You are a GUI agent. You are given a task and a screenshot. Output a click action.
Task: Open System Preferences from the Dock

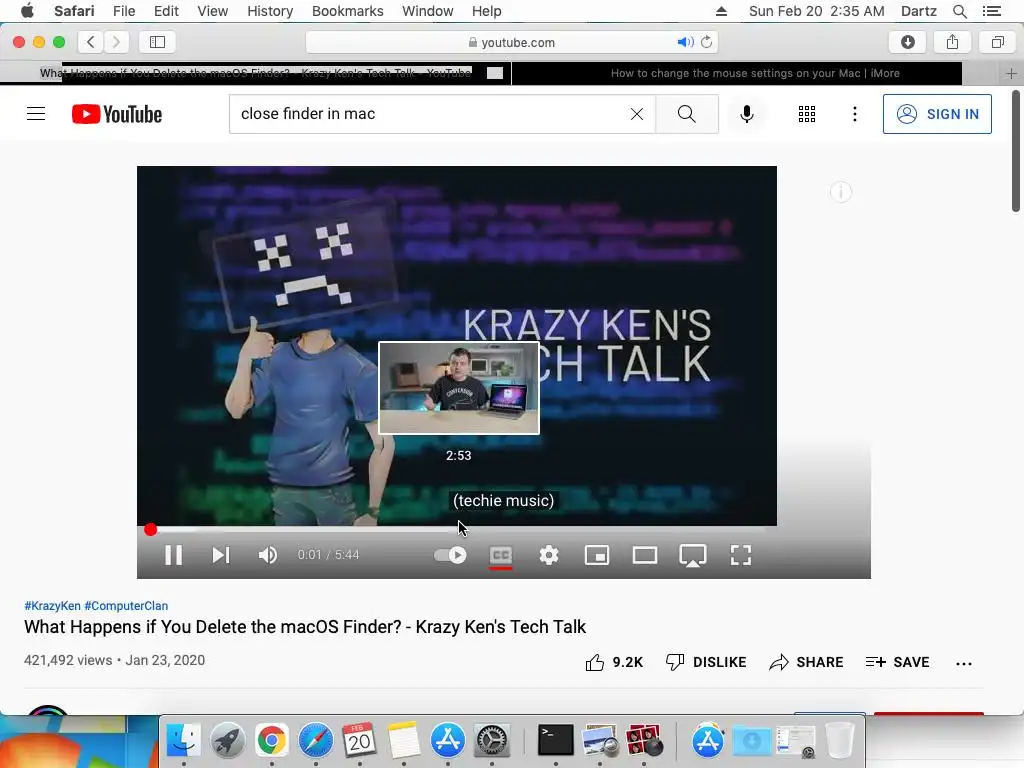(x=492, y=740)
